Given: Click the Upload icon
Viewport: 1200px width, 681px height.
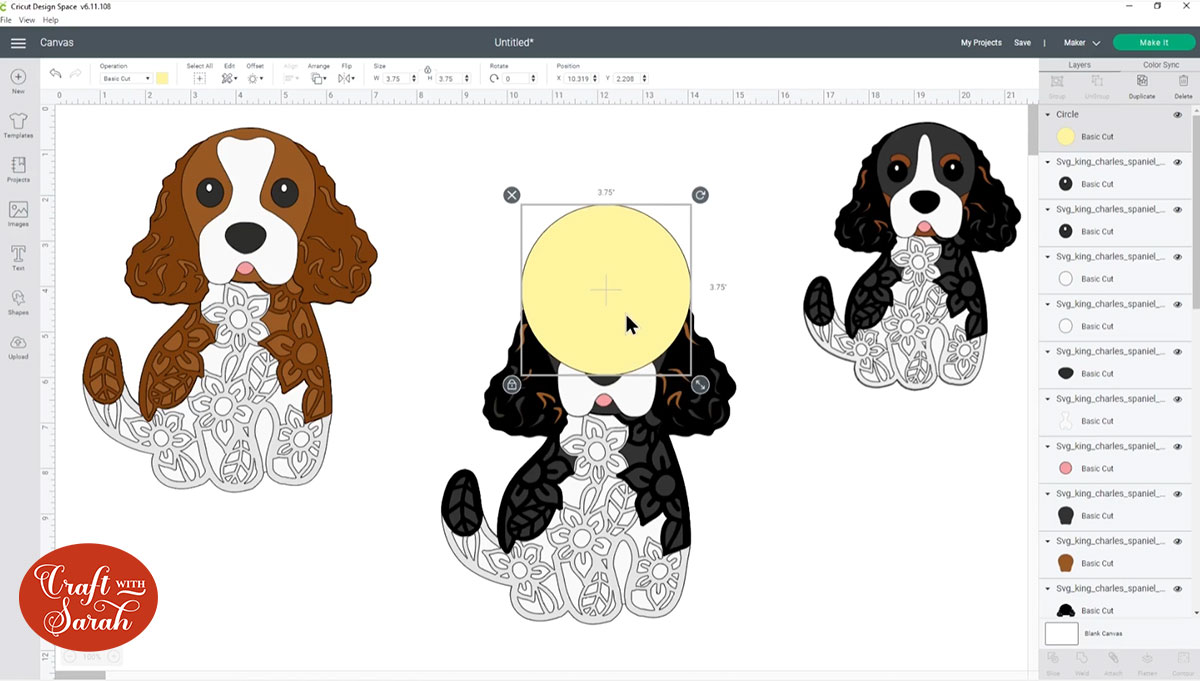Looking at the screenshot, I should tap(18, 345).
